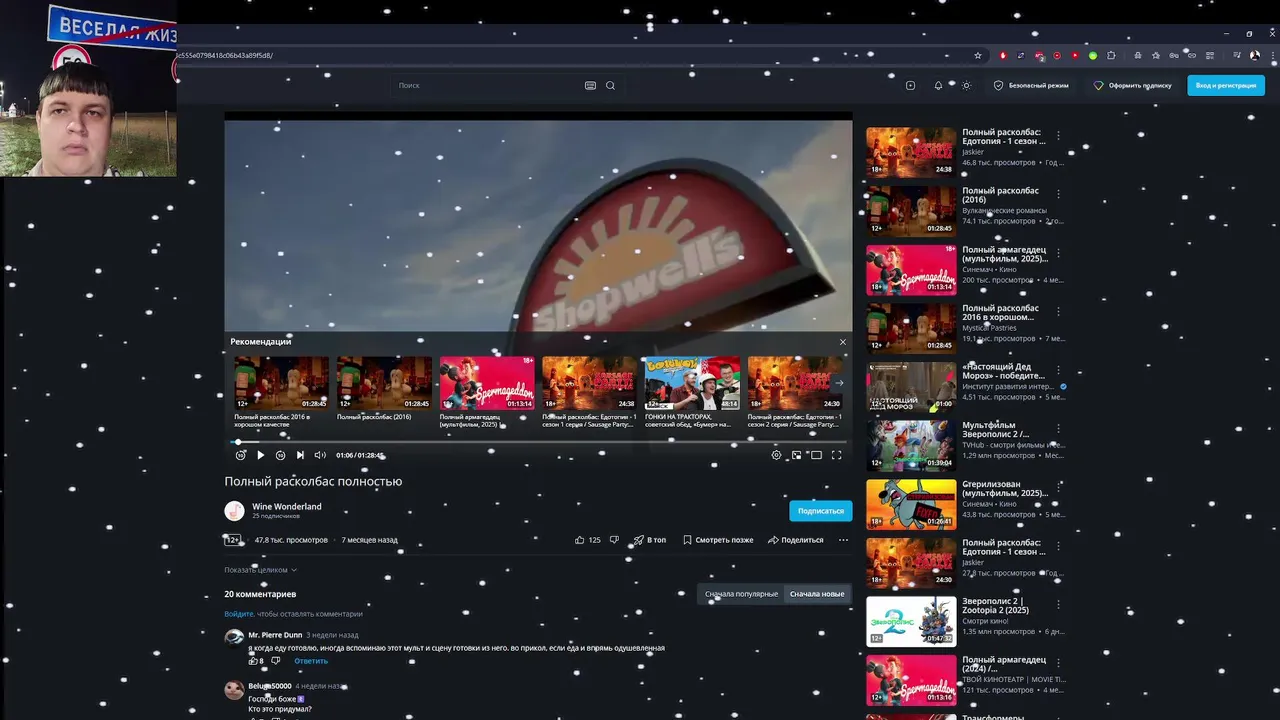Enable picture-in-picture mode
The width and height of the screenshot is (1280, 720).
click(796, 455)
